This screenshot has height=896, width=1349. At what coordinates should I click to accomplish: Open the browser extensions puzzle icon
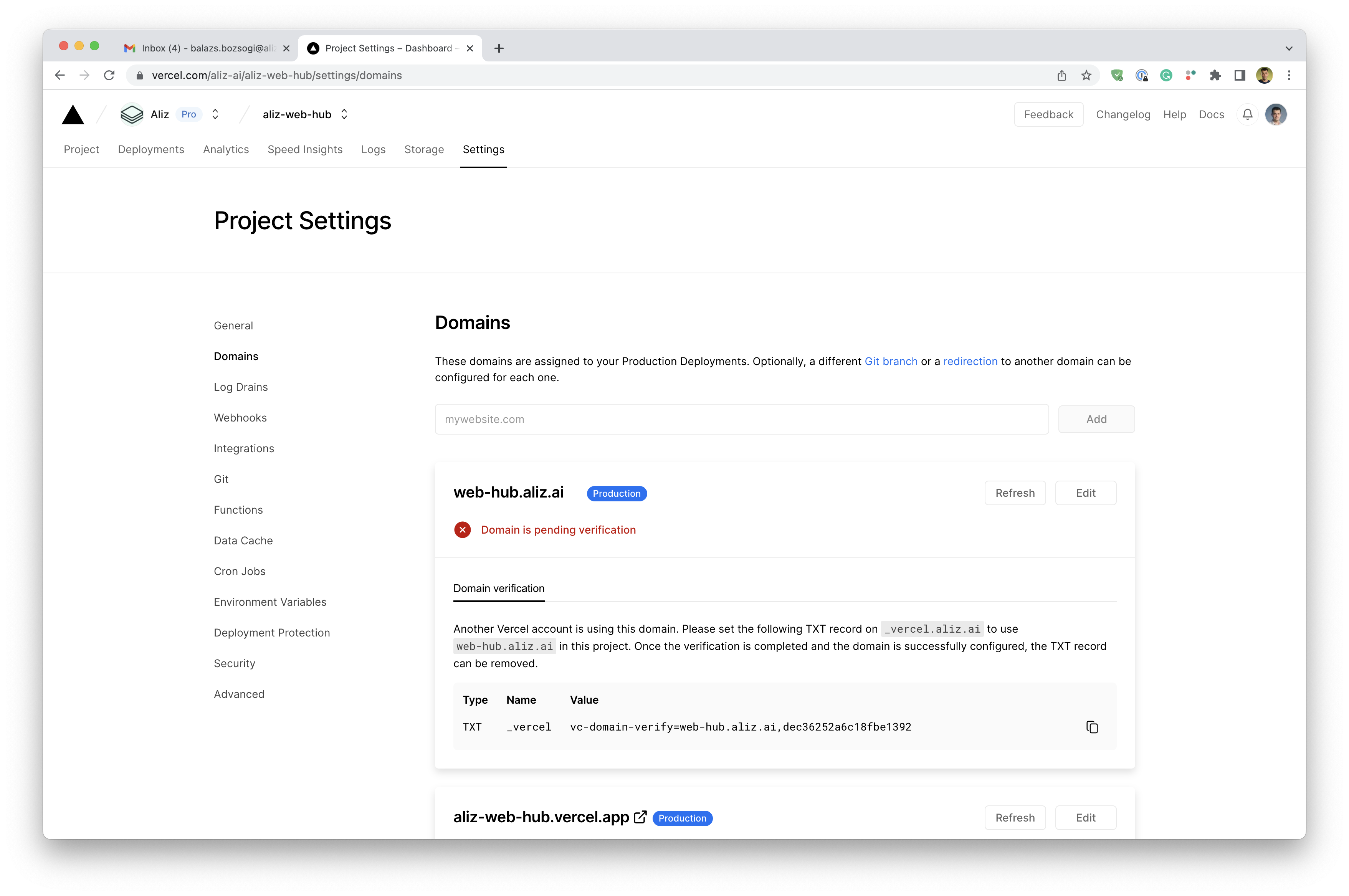pyautogui.click(x=1215, y=75)
